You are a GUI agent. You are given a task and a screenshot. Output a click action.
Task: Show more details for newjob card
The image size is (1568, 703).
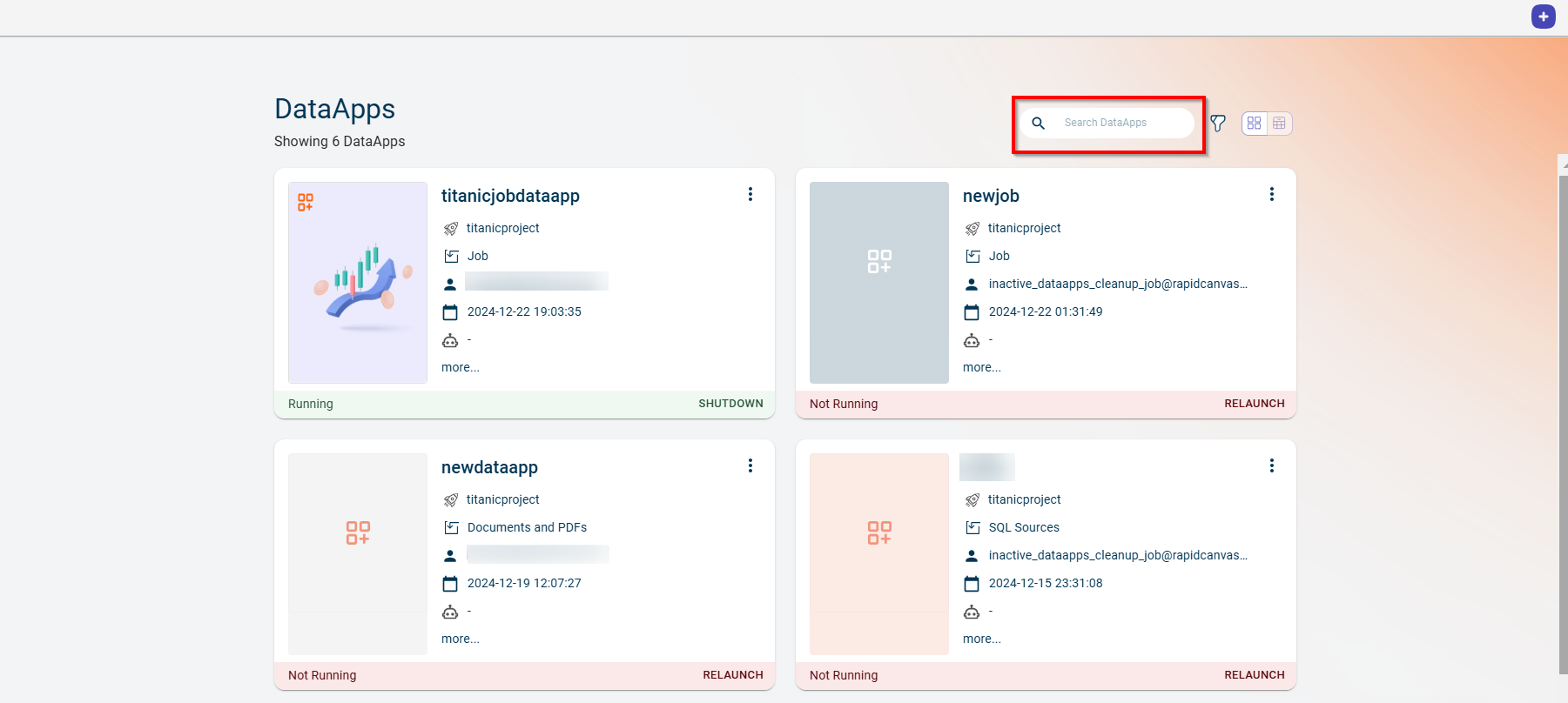click(981, 368)
